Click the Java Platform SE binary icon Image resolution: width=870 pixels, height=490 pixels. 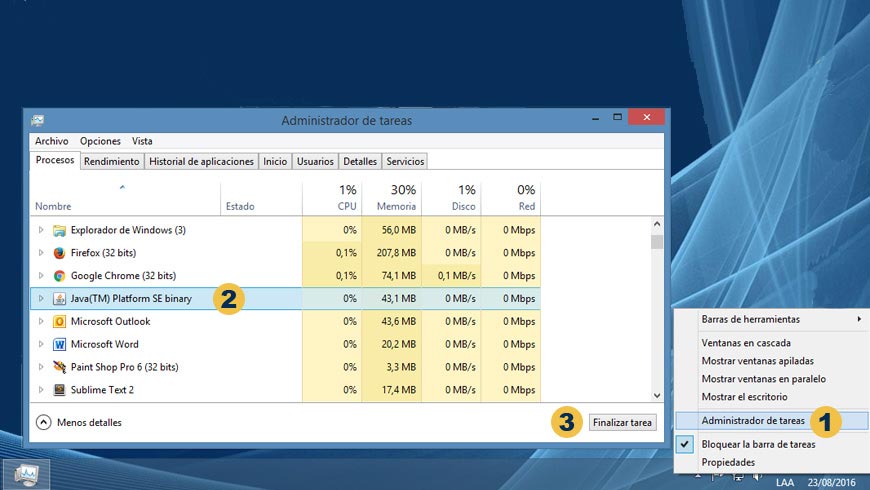[59, 299]
